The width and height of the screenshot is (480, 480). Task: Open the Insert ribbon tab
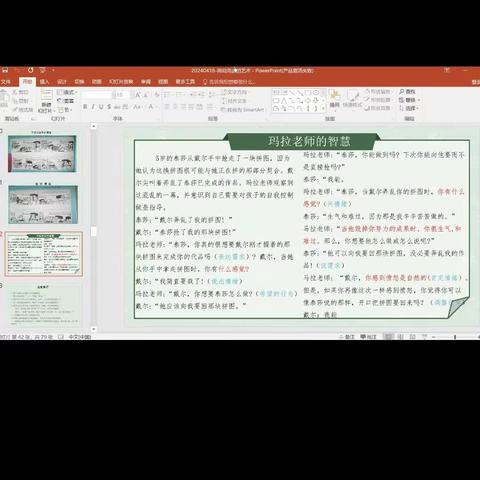coord(44,82)
